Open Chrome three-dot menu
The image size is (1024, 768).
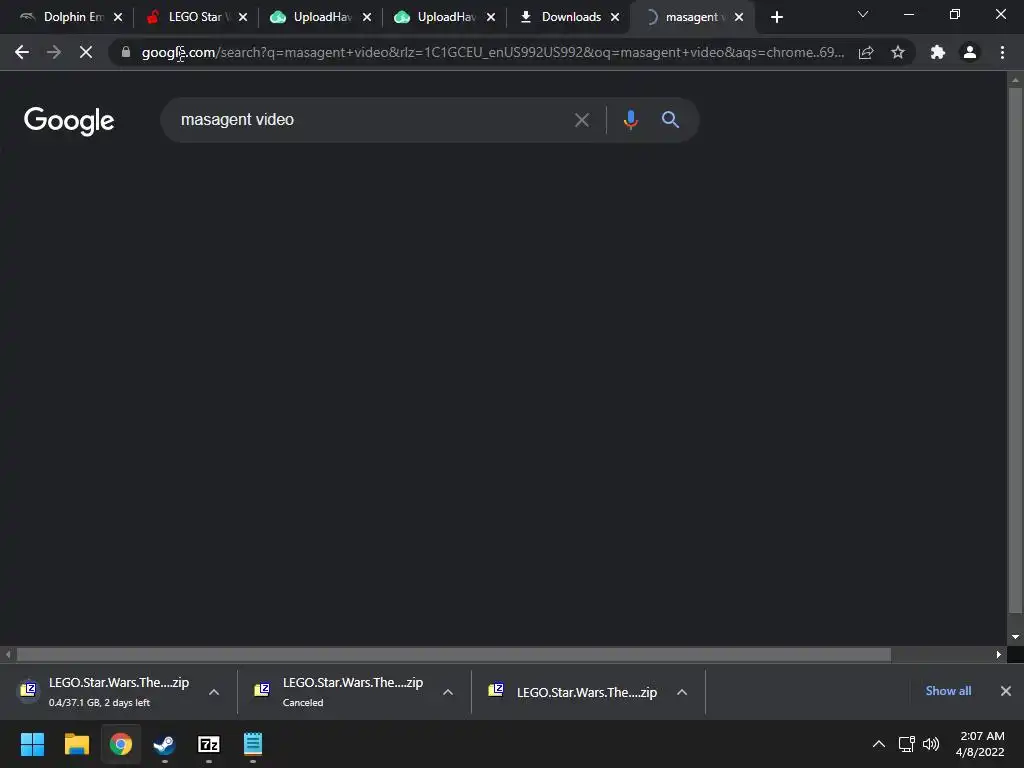(x=1002, y=52)
